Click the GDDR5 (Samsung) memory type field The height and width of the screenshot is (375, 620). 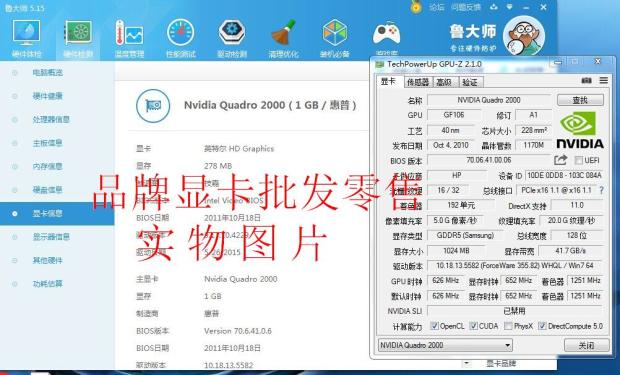click(465, 235)
